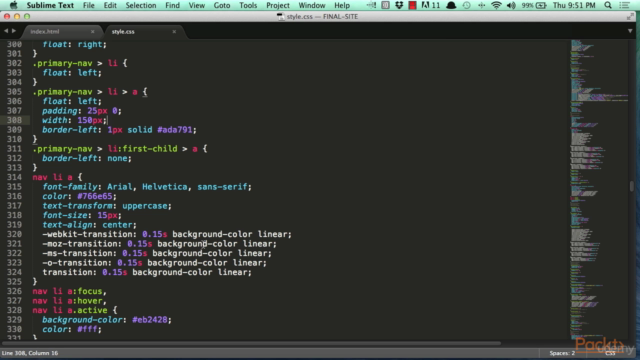Open the Apple menu
The image size is (640, 360).
tap(13, 5)
